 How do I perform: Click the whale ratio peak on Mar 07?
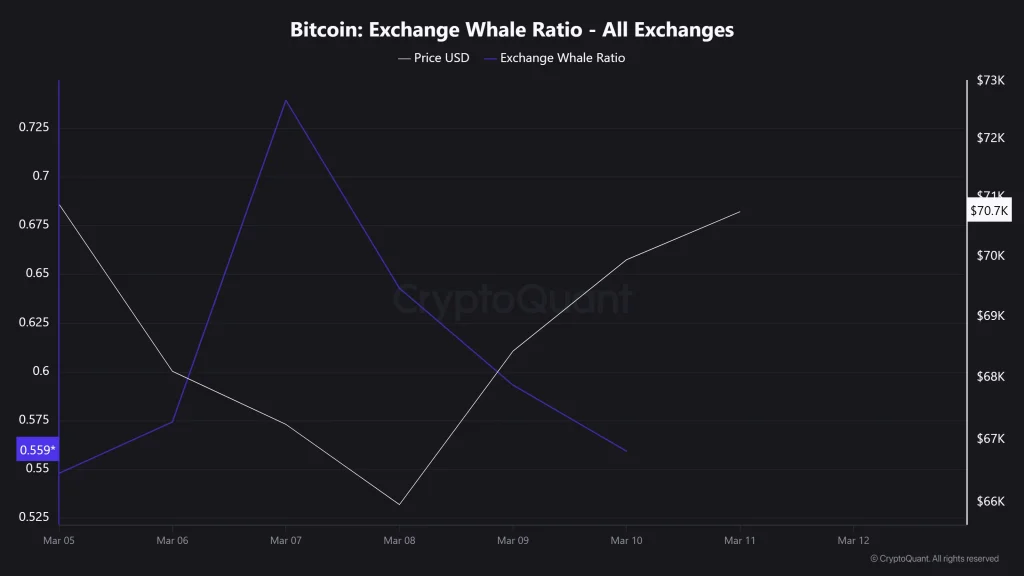pyautogui.click(x=286, y=100)
